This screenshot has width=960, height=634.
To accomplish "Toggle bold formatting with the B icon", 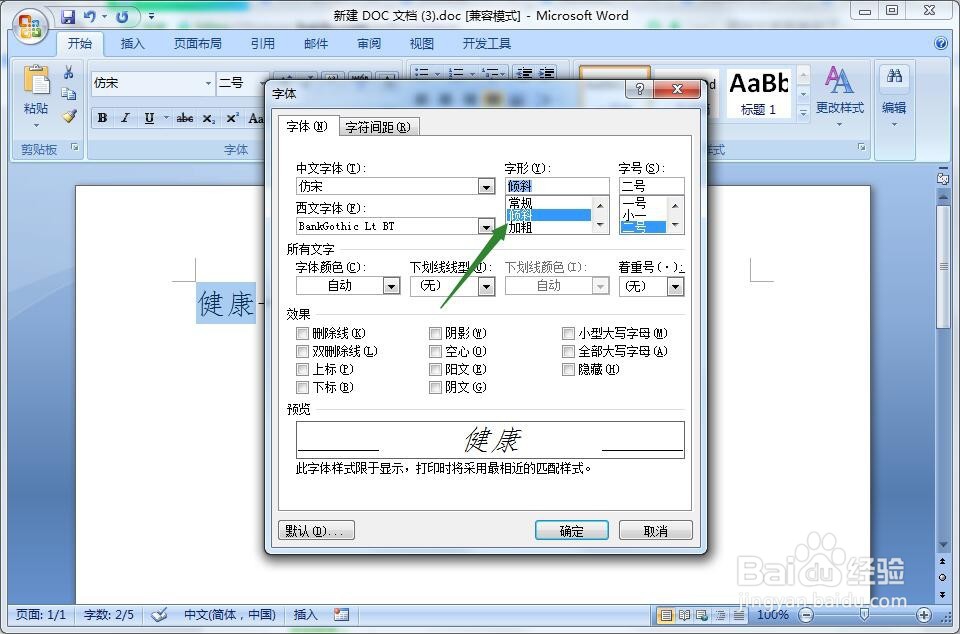I will [102, 118].
